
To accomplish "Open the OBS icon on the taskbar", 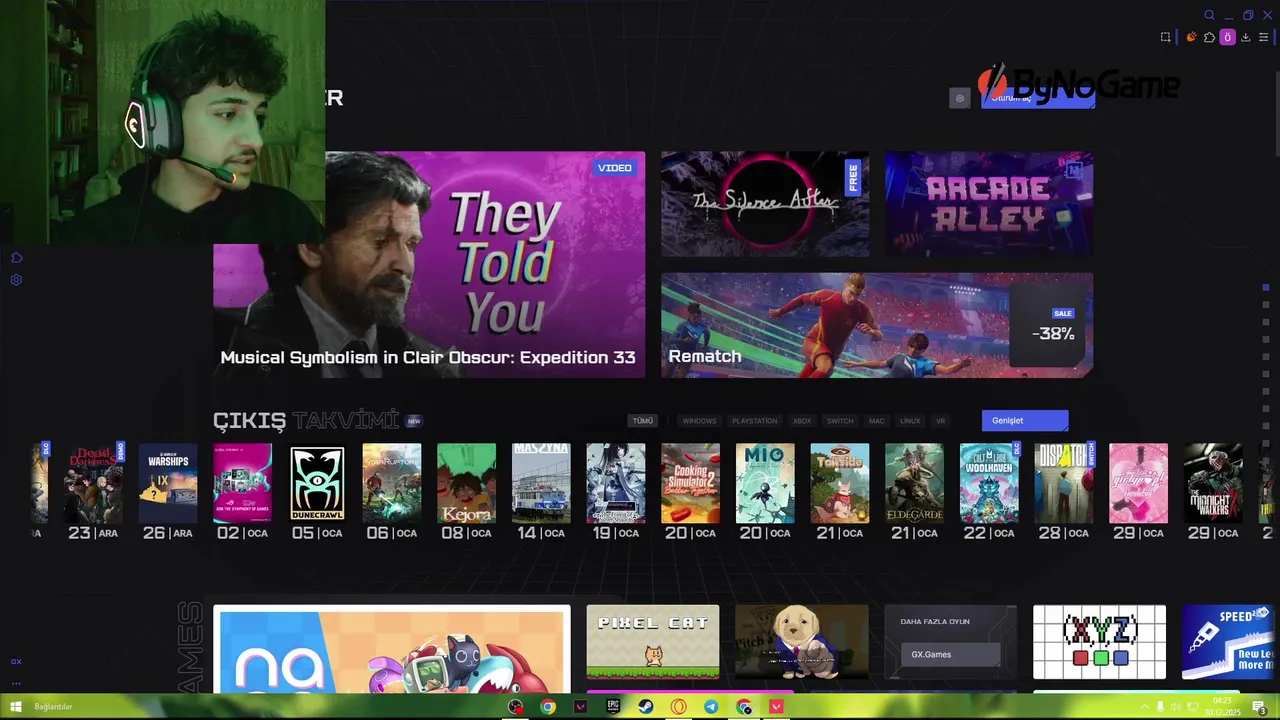I will (515, 707).
